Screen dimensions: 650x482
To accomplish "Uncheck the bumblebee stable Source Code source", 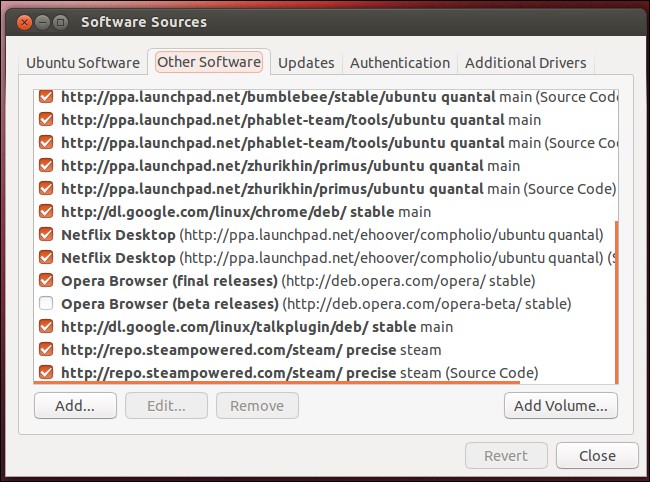I will (46, 97).
